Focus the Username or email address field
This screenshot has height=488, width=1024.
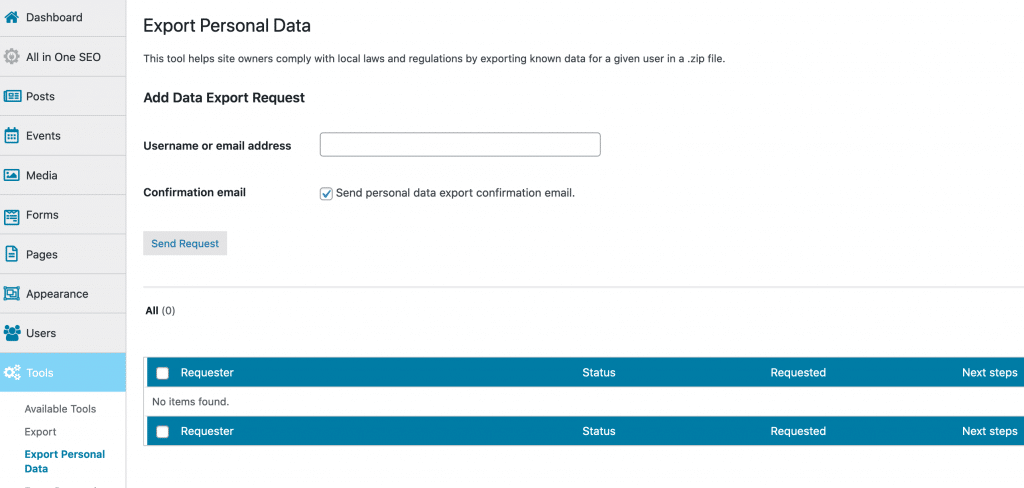click(460, 144)
